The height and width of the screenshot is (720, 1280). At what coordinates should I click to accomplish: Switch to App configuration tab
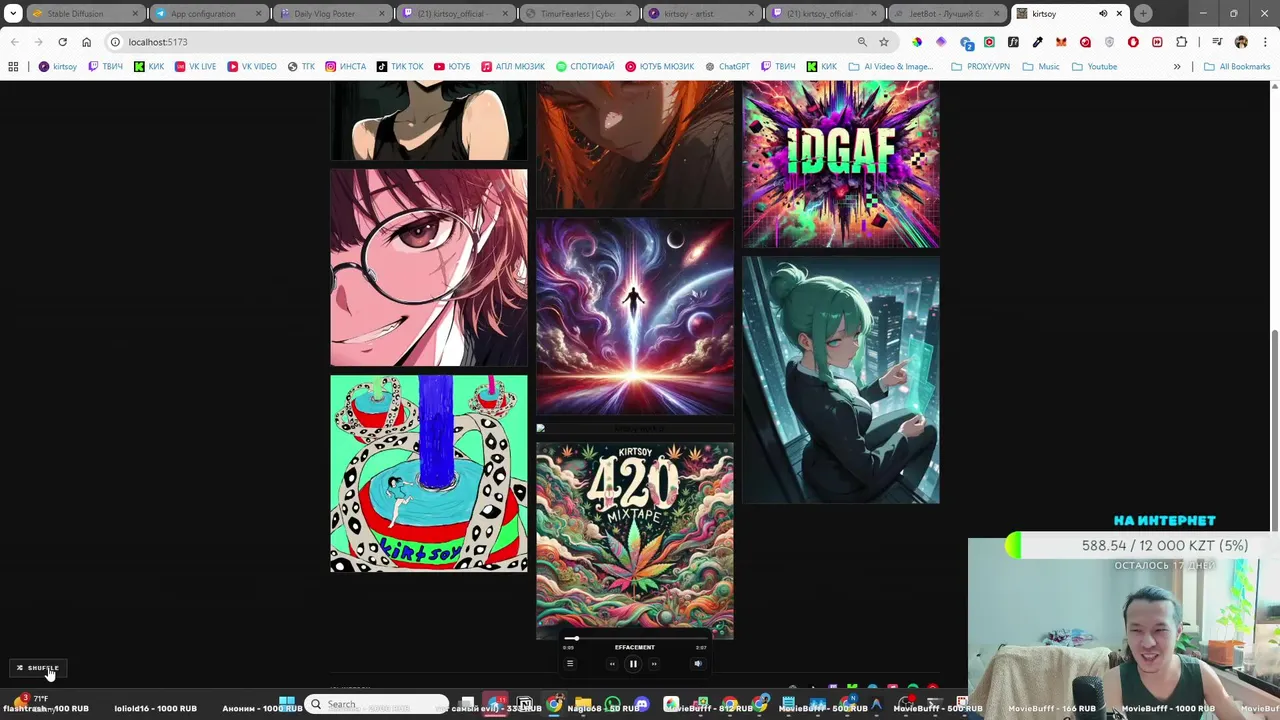coord(210,14)
